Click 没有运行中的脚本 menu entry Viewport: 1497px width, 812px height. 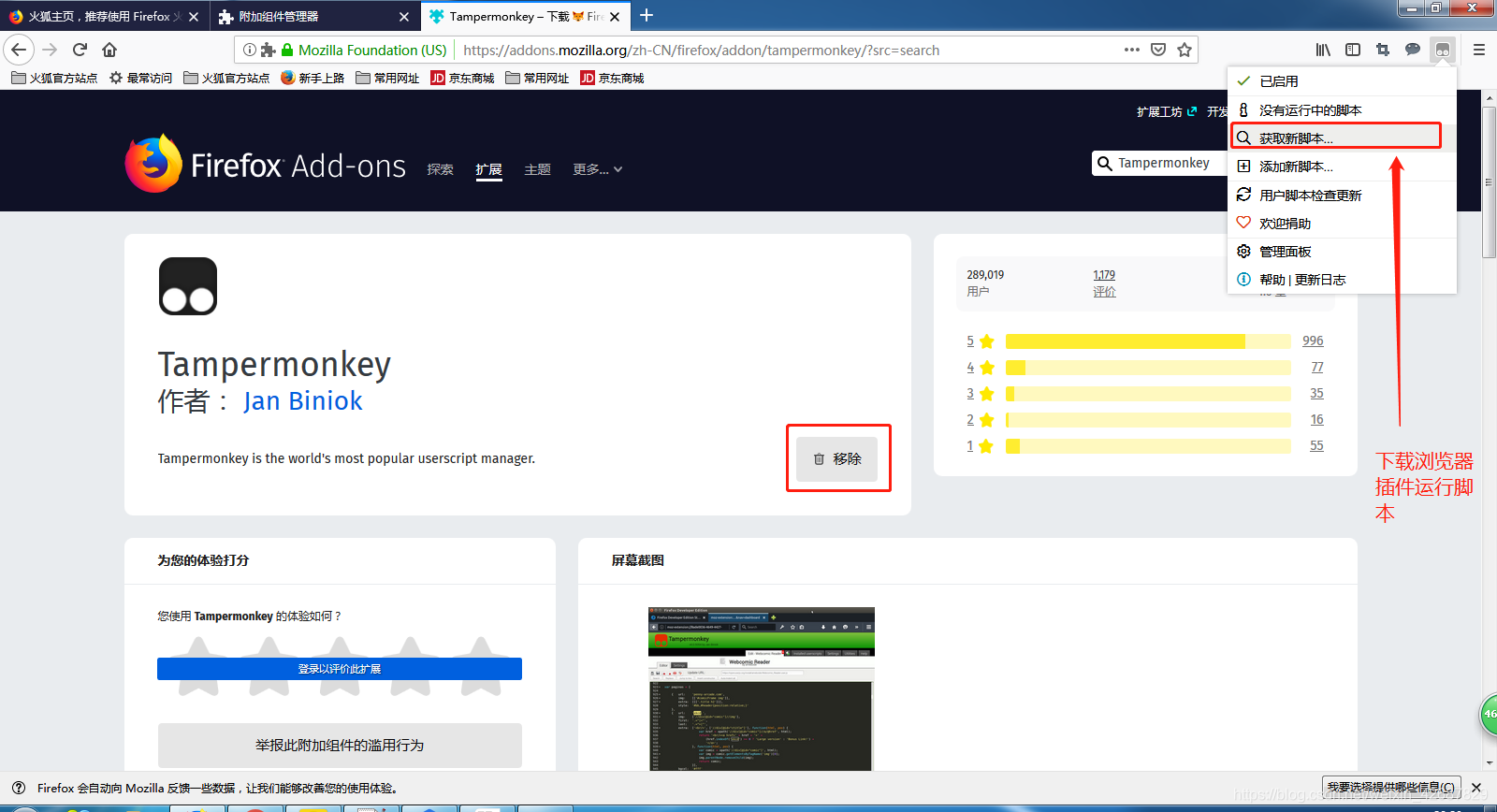pyautogui.click(x=1342, y=109)
